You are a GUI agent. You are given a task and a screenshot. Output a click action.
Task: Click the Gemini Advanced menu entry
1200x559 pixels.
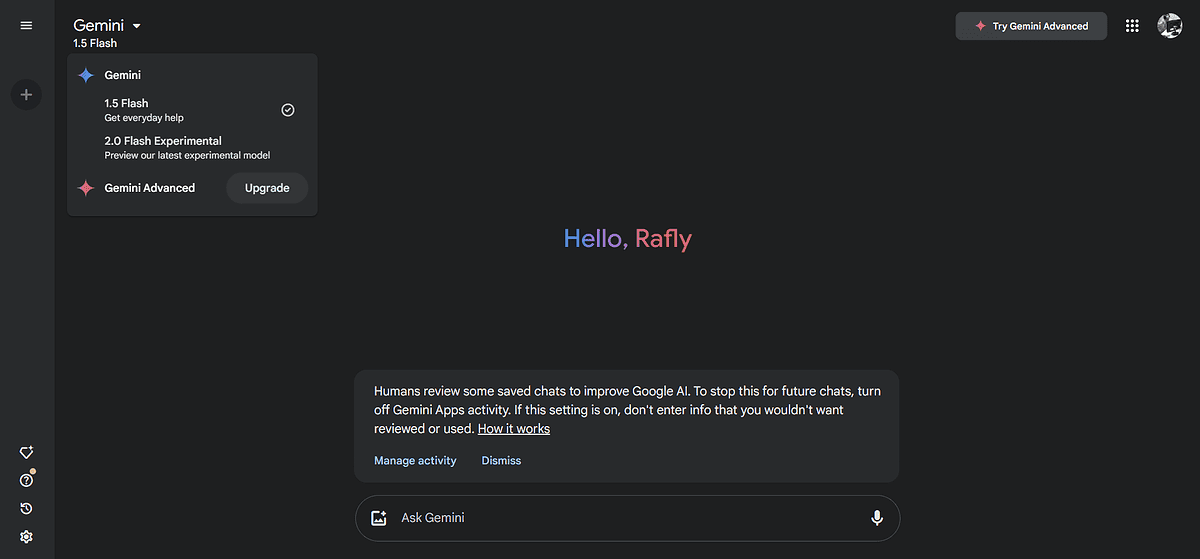149,188
